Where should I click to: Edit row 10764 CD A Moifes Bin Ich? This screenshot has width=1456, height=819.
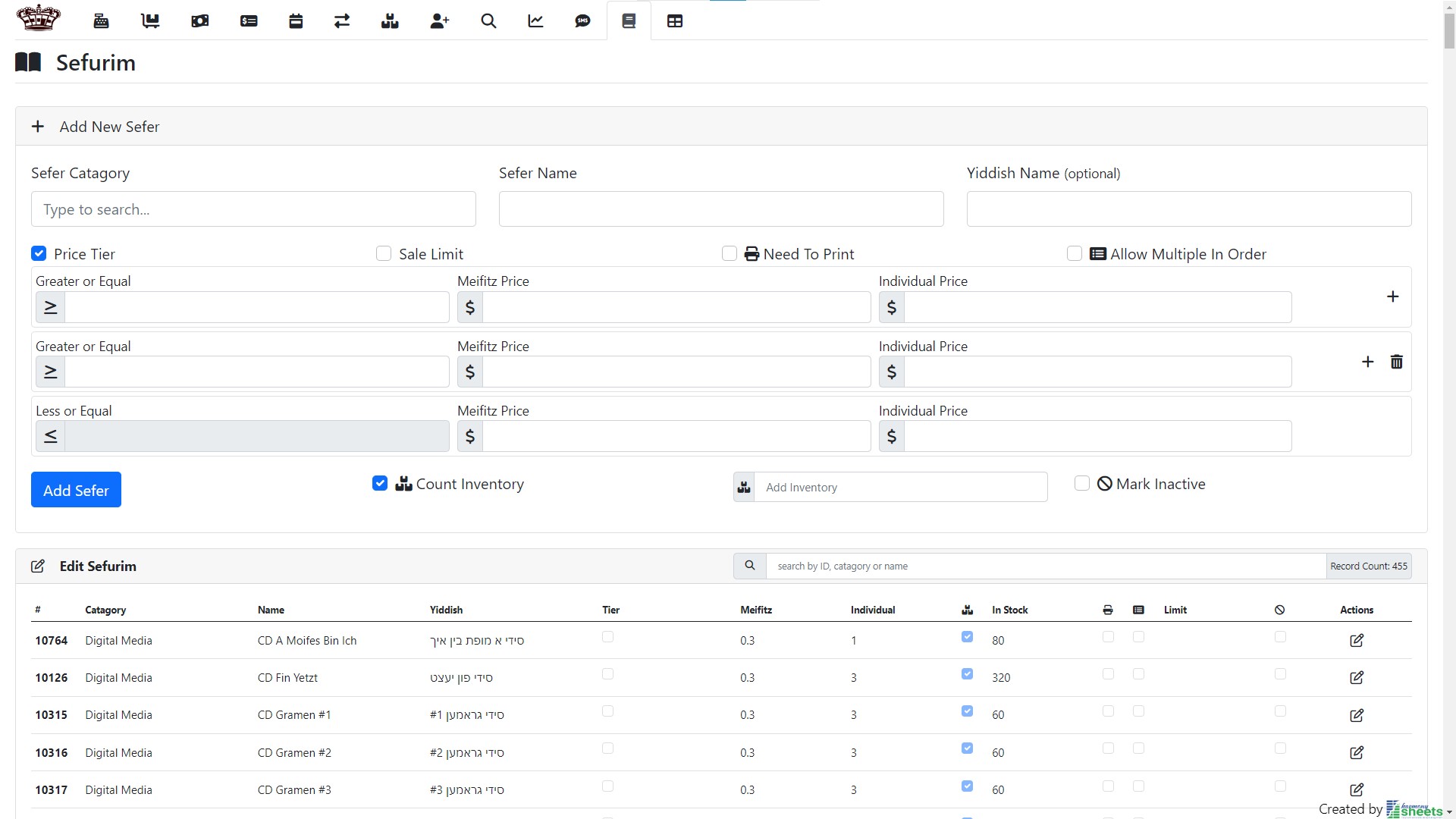point(1357,641)
